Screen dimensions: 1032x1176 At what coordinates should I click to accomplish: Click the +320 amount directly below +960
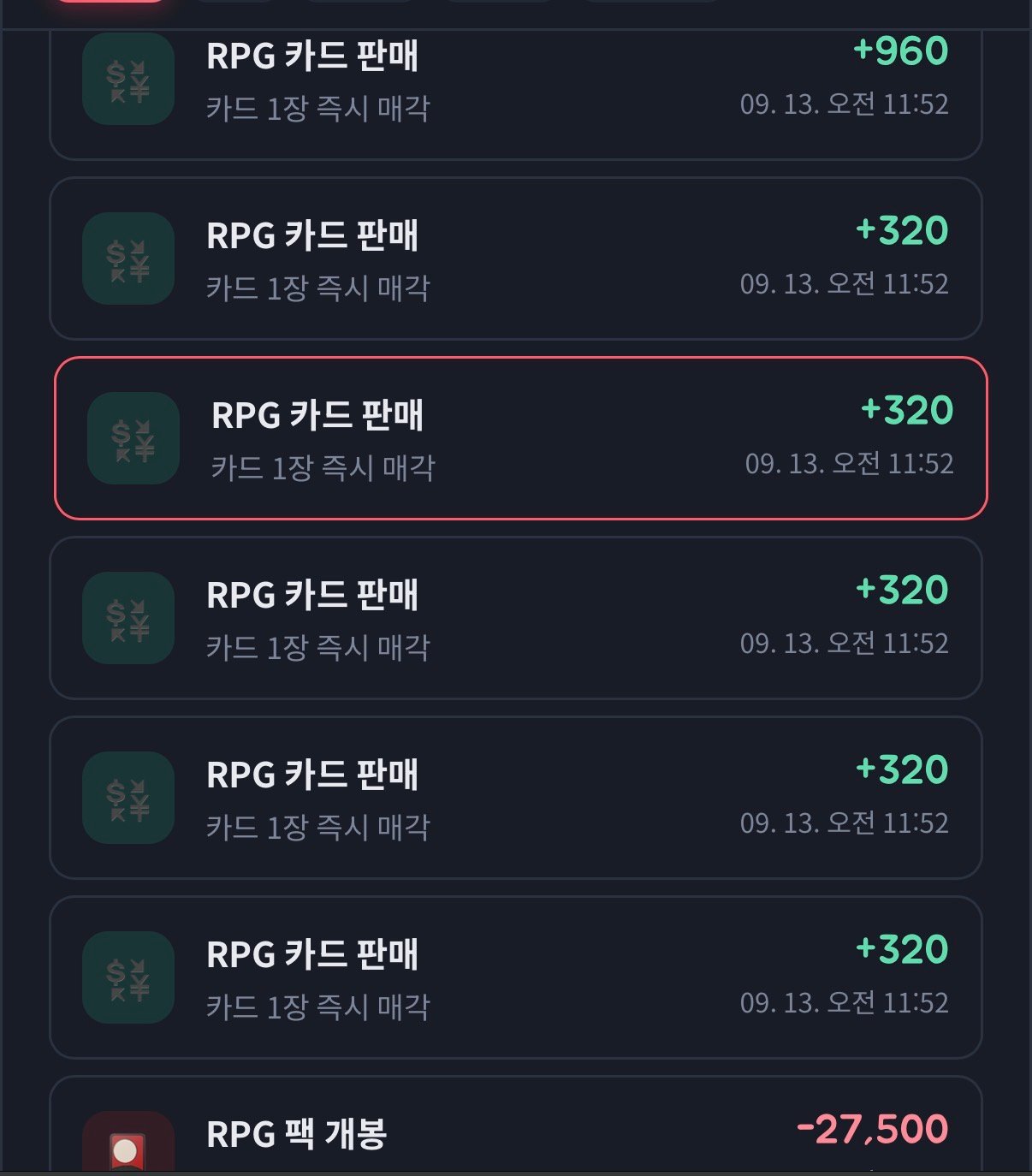click(x=902, y=231)
